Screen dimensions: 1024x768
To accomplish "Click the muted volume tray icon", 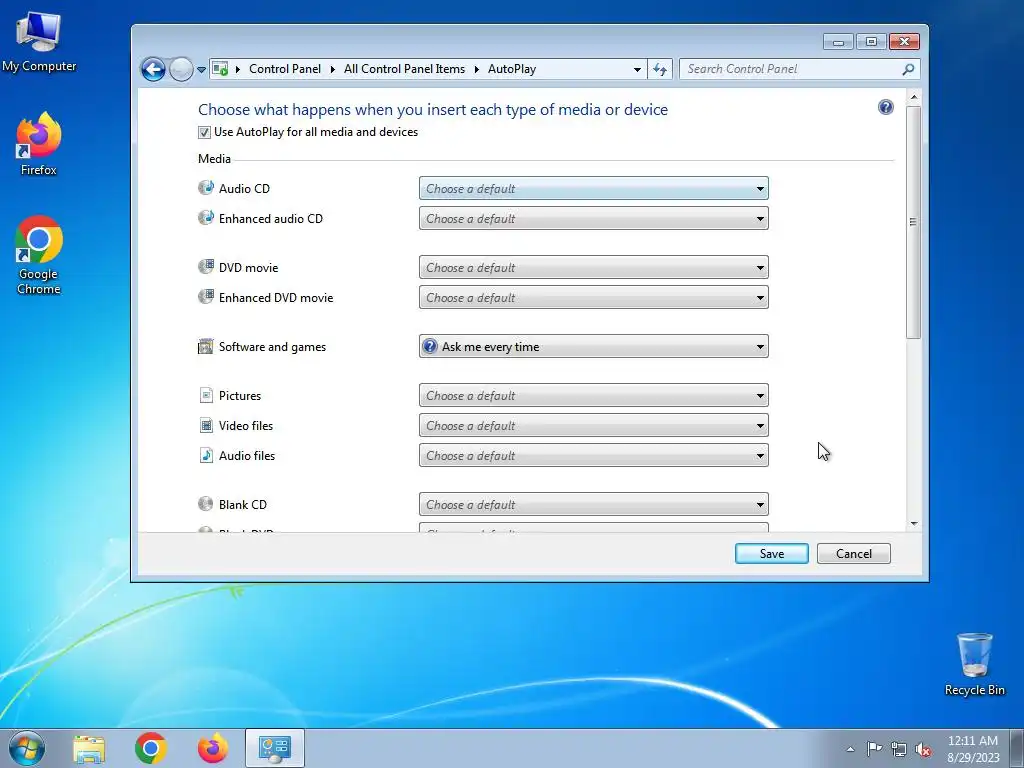I will click(x=923, y=749).
